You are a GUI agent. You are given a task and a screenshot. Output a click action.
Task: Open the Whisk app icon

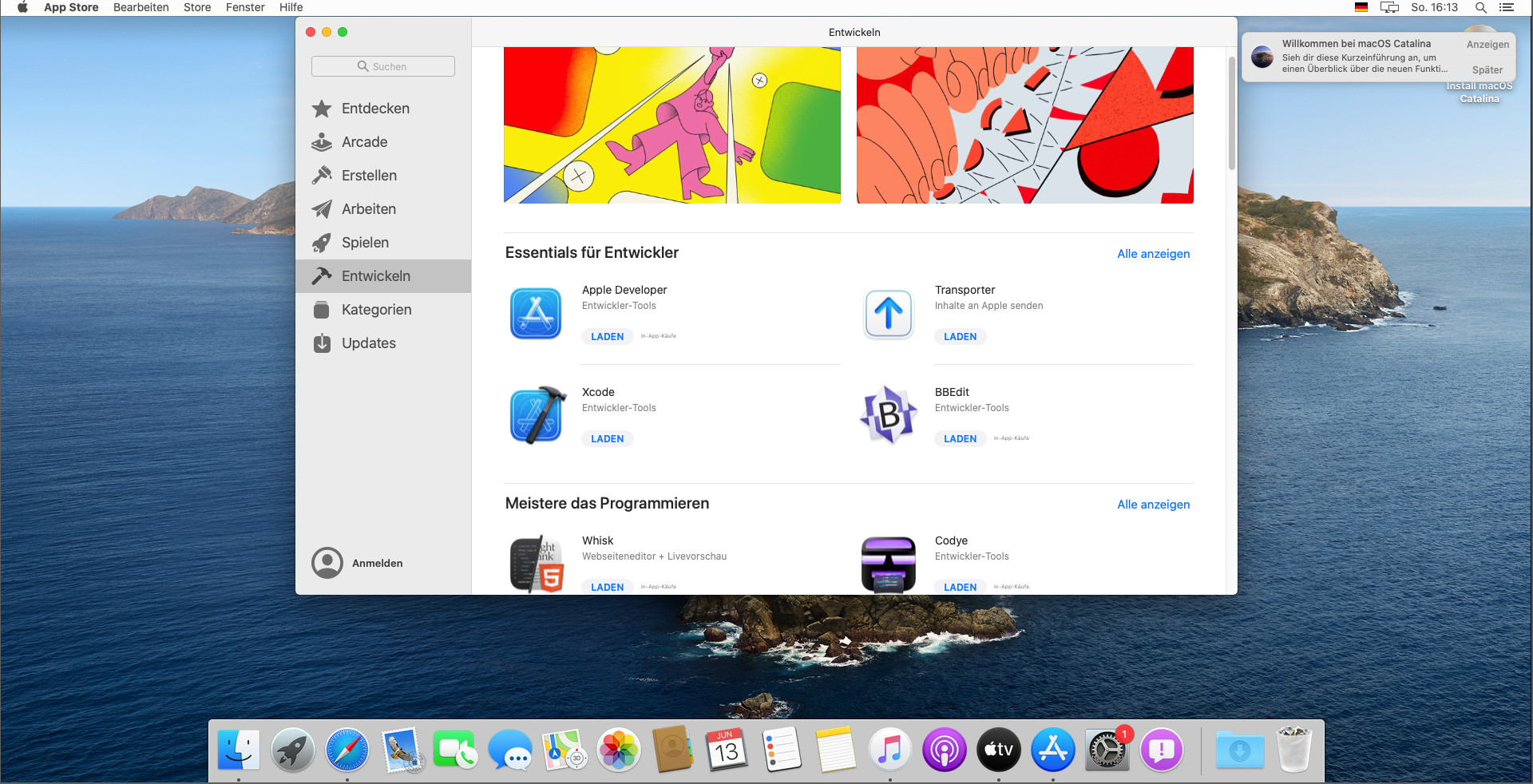coord(537,564)
